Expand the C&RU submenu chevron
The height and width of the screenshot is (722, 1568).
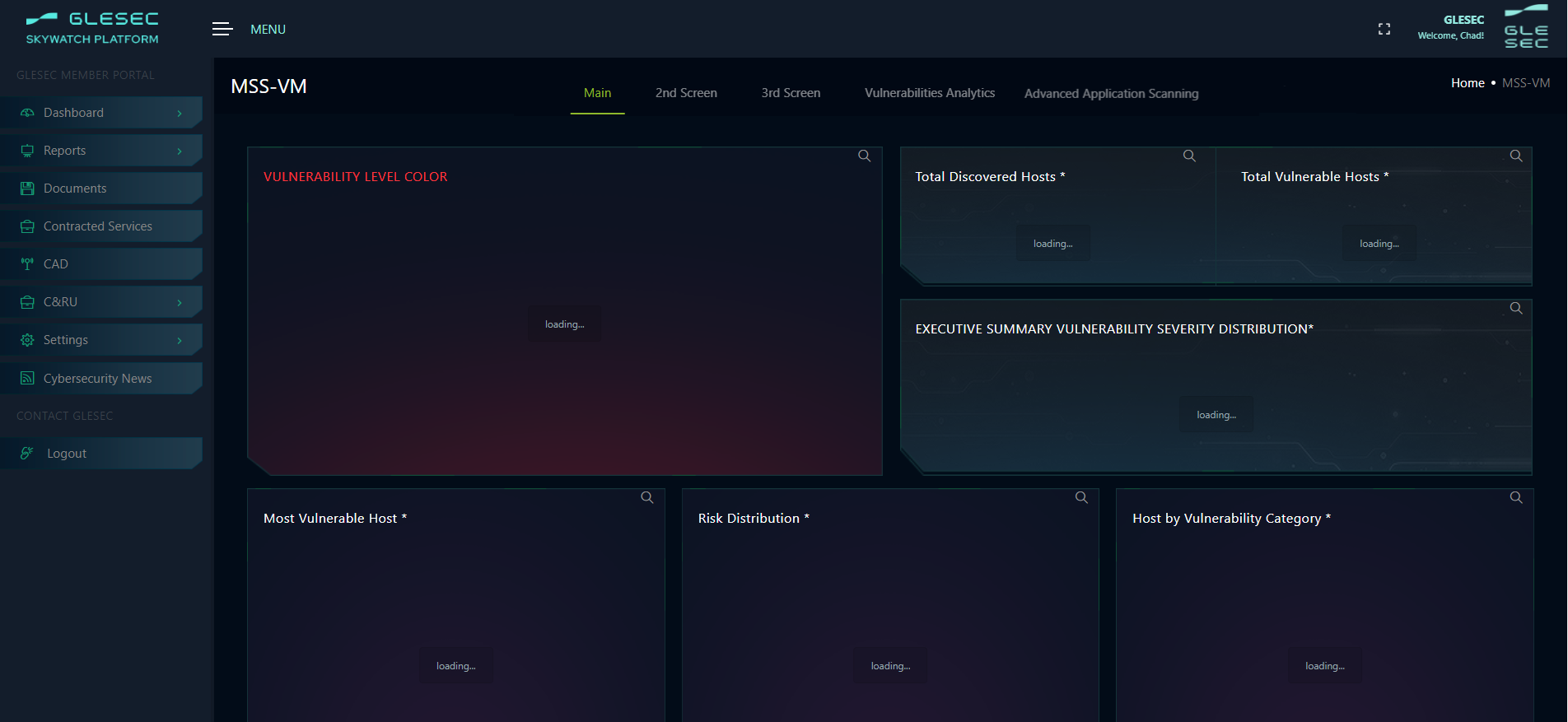[180, 303]
